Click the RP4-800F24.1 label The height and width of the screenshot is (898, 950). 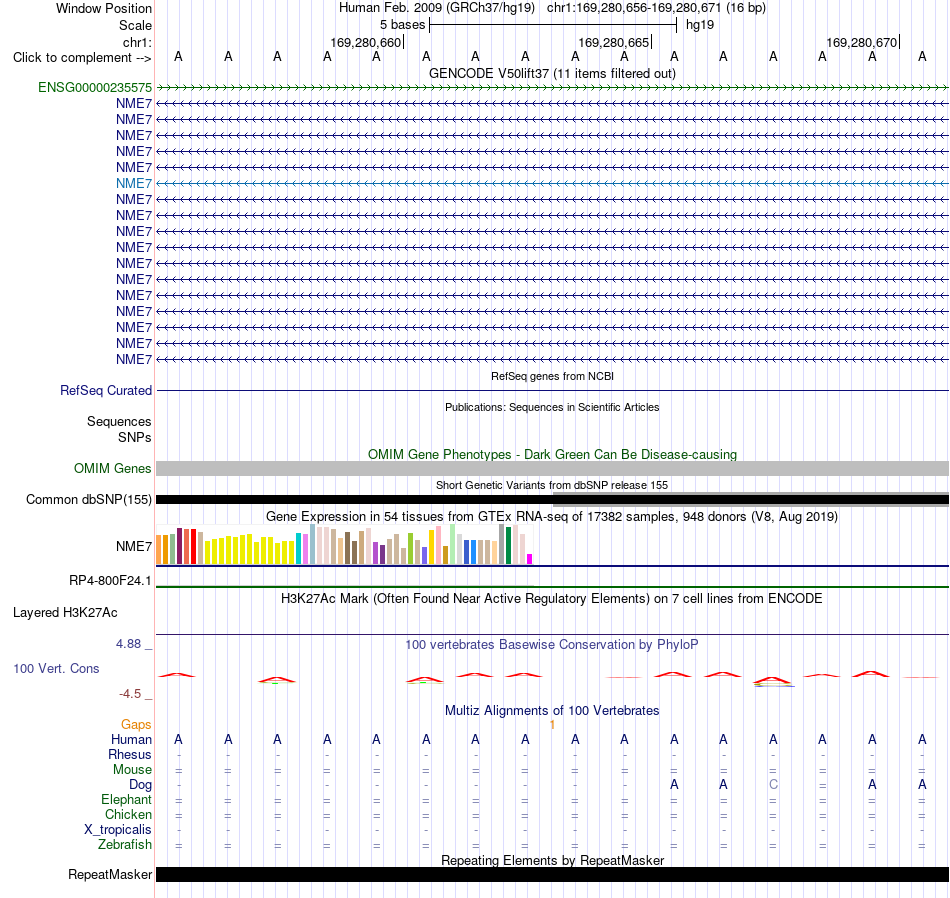point(110,581)
